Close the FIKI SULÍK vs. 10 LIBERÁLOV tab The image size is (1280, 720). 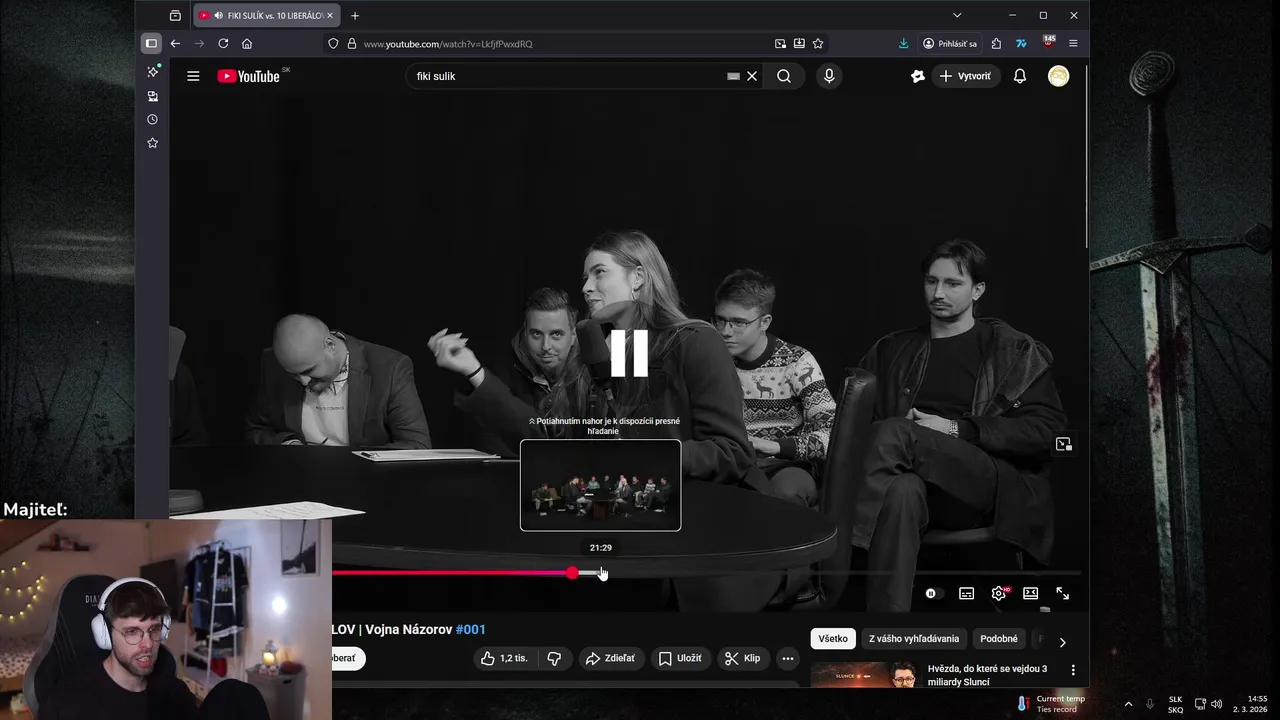tap(329, 15)
